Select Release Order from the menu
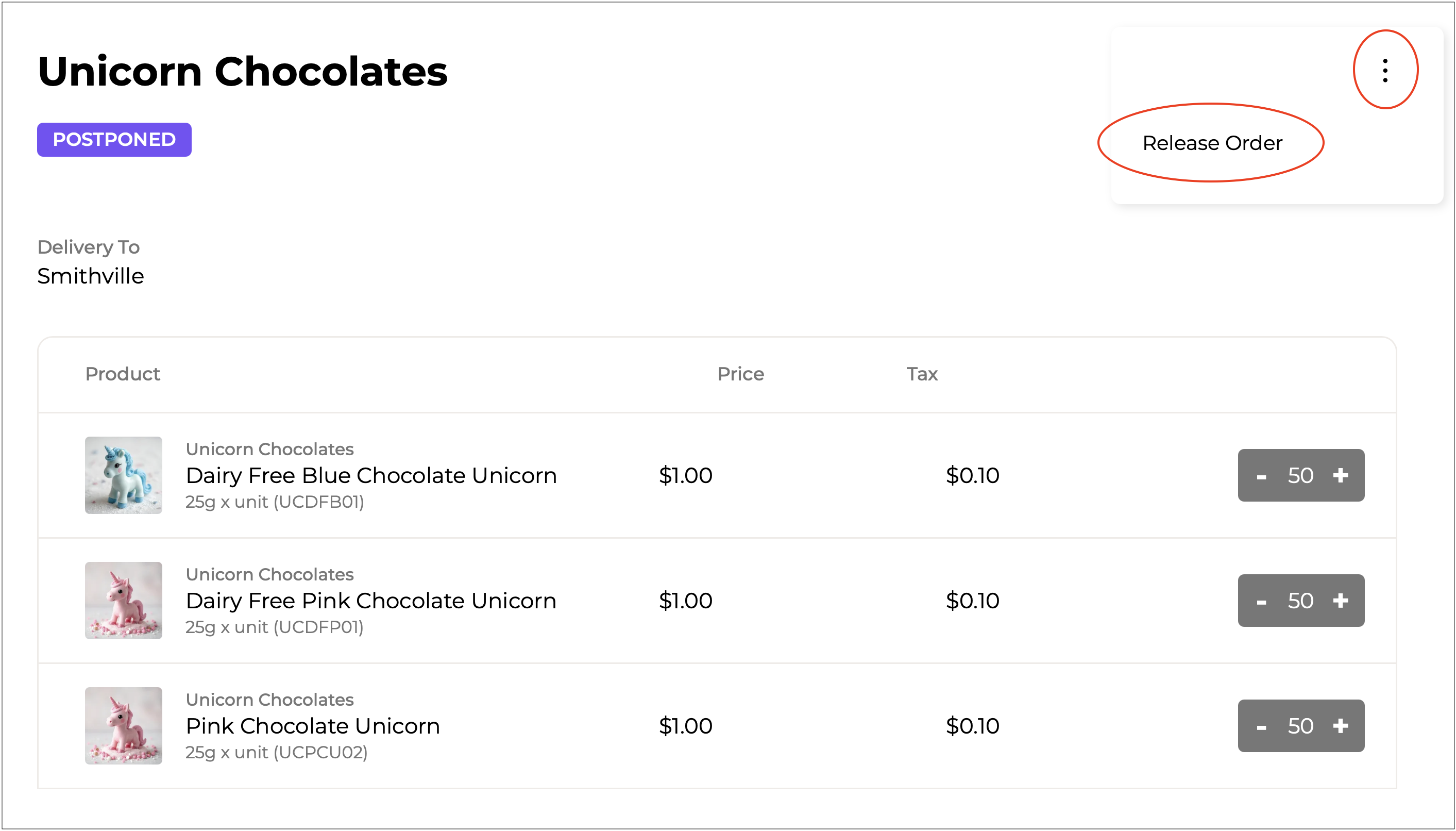The height and width of the screenshot is (831, 1456). tap(1212, 143)
